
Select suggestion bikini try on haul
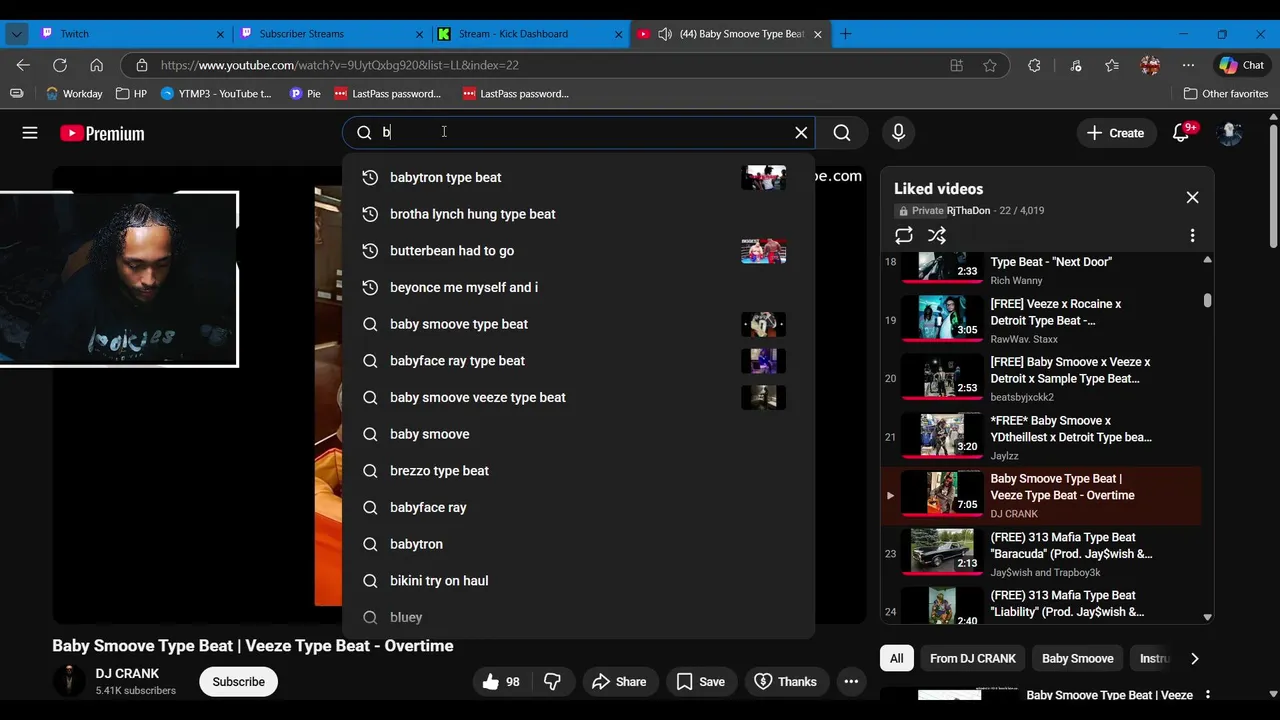(x=578, y=581)
